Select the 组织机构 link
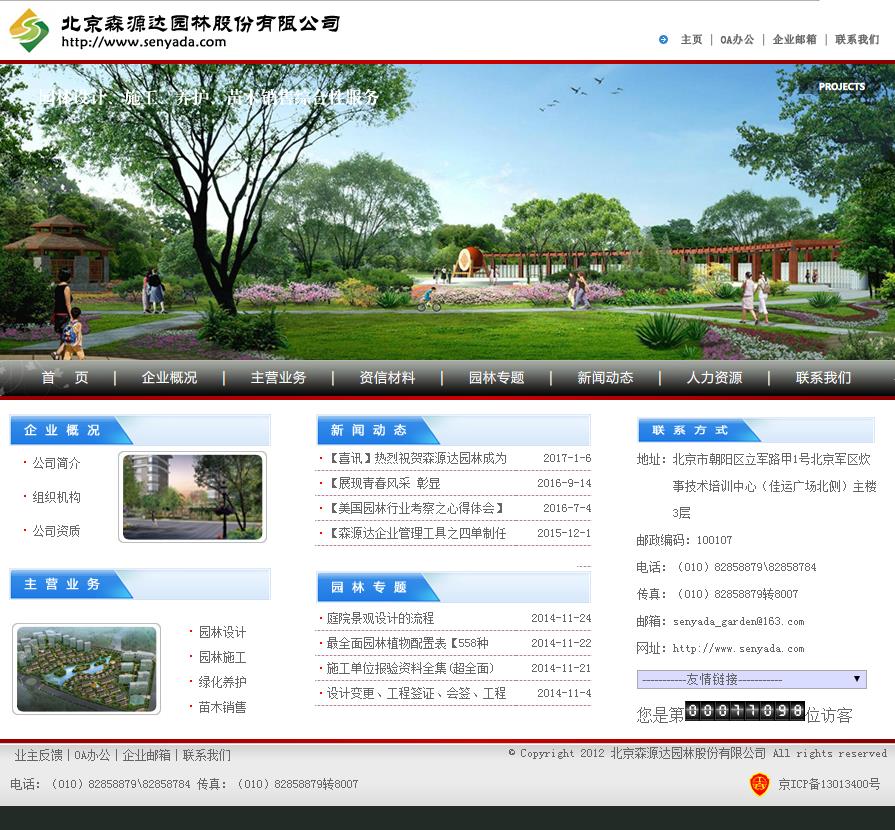This screenshot has height=830, width=895. [x=56, y=497]
